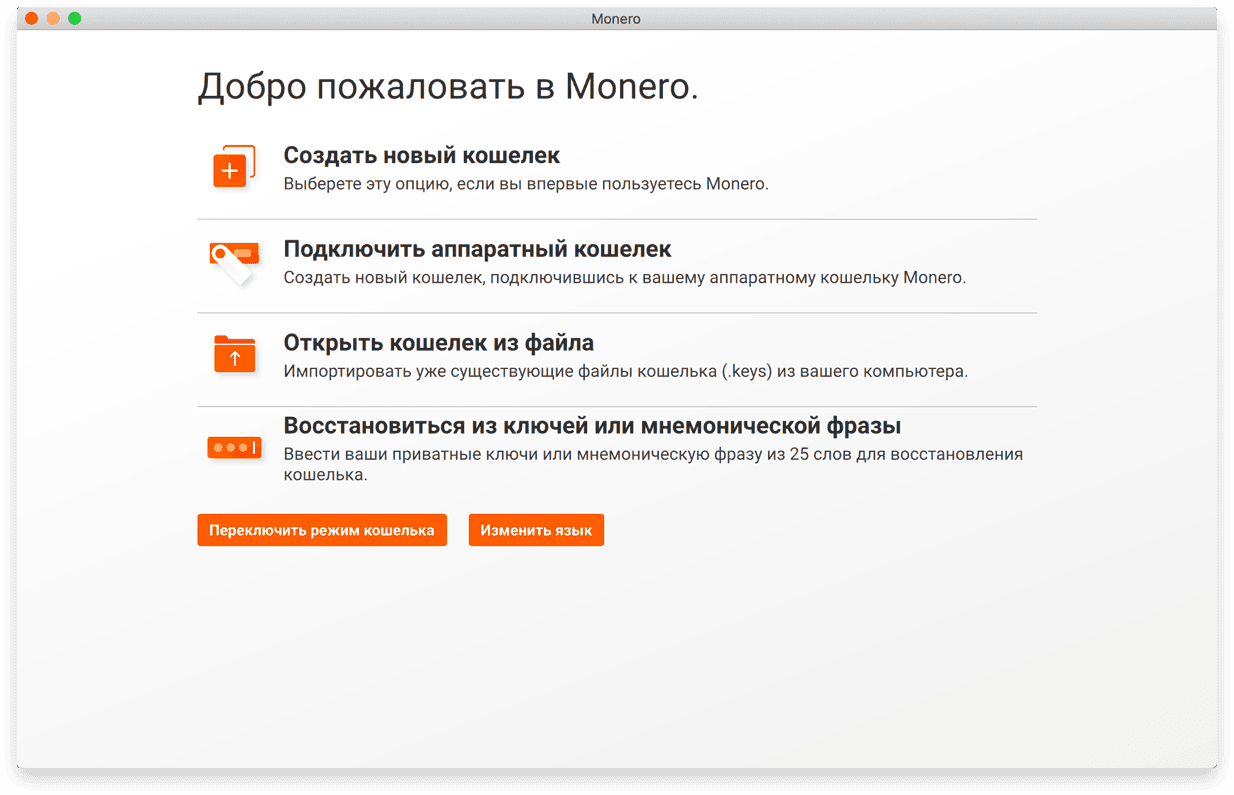This screenshot has height=795, width=1234.
Task: Maximize the Monero window with green button
Action: (x=74, y=19)
